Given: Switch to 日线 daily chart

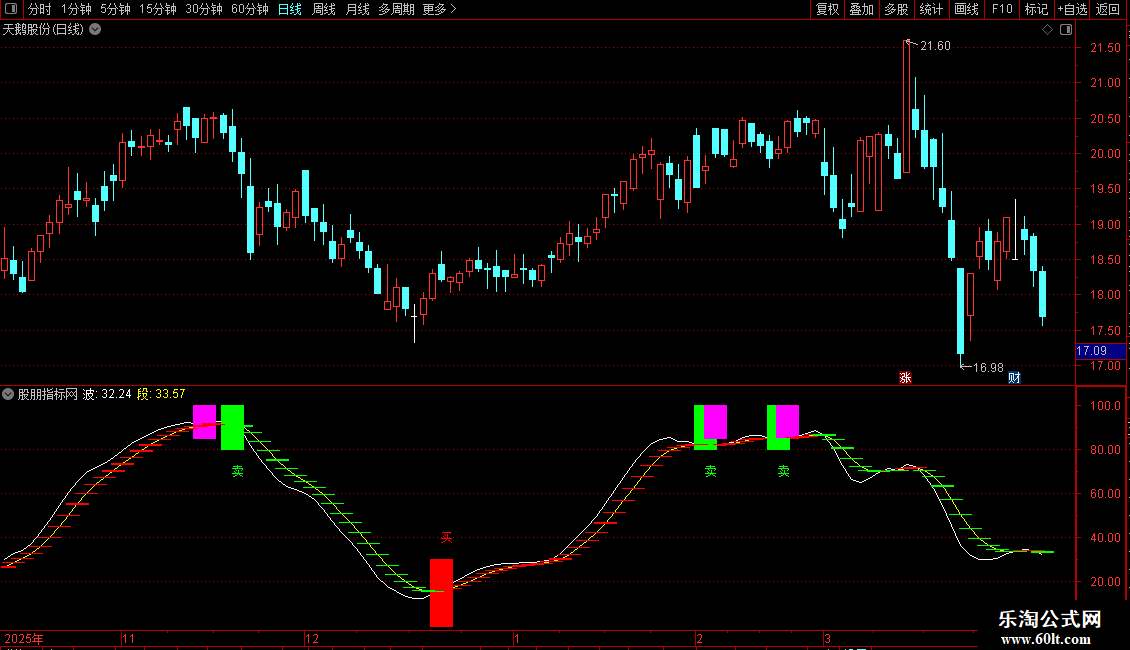Looking at the screenshot, I should click(x=290, y=9).
